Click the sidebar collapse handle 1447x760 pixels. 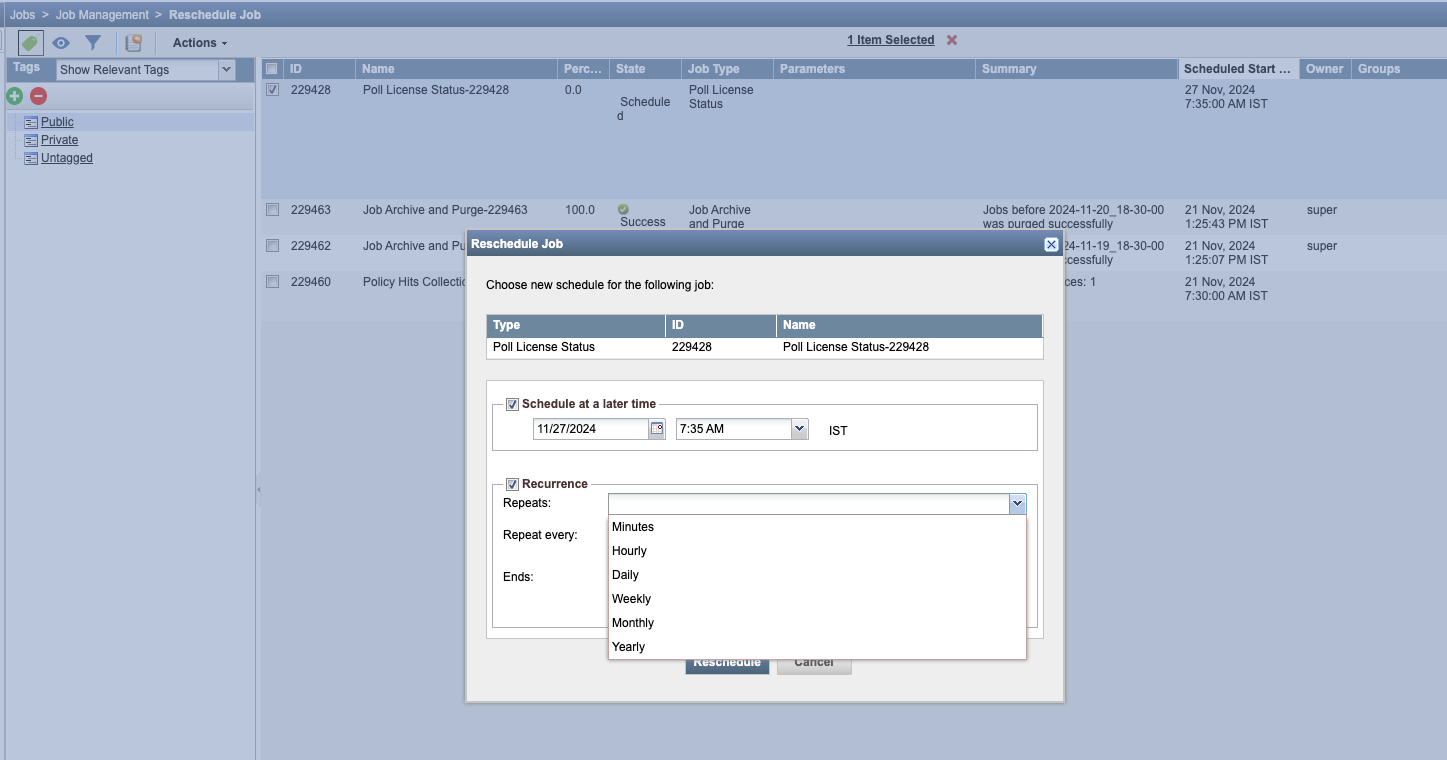pos(259,489)
